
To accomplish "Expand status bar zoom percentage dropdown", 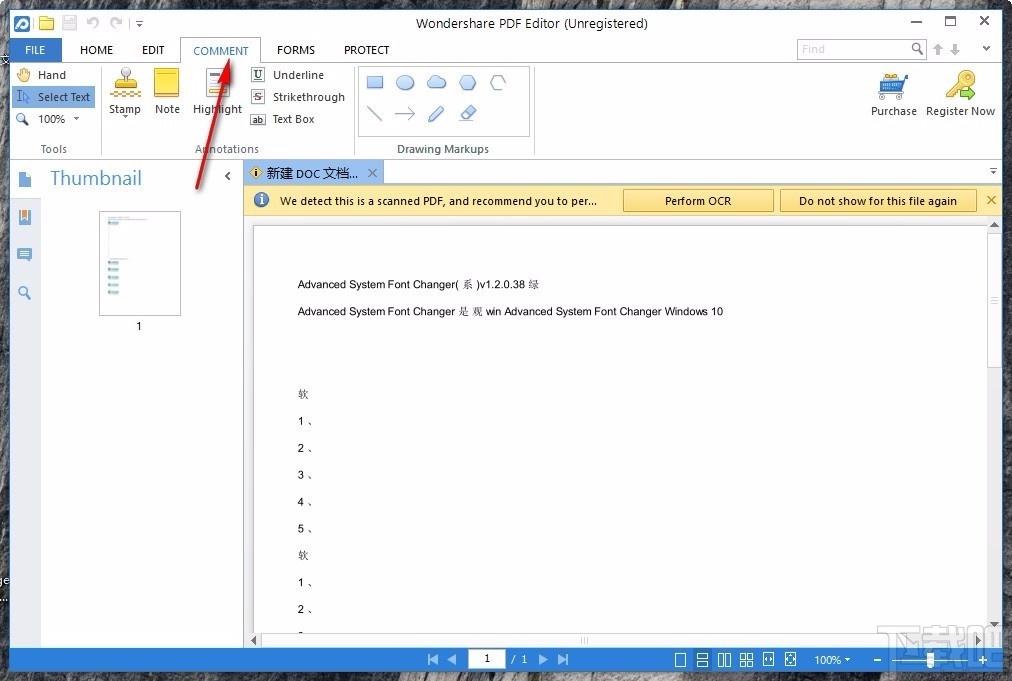I will (x=832, y=660).
